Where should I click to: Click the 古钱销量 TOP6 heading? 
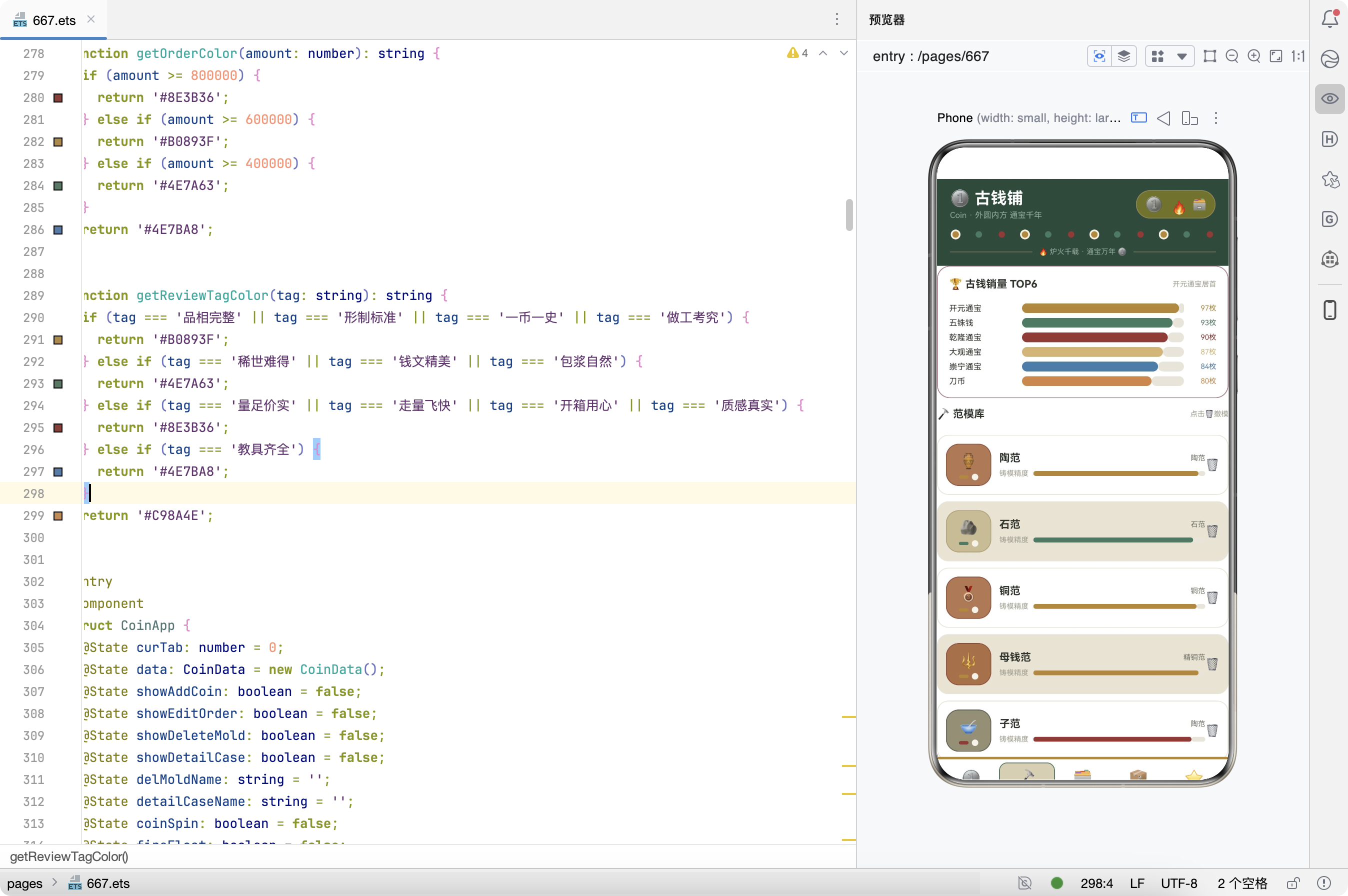pyautogui.click(x=1000, y=284)
